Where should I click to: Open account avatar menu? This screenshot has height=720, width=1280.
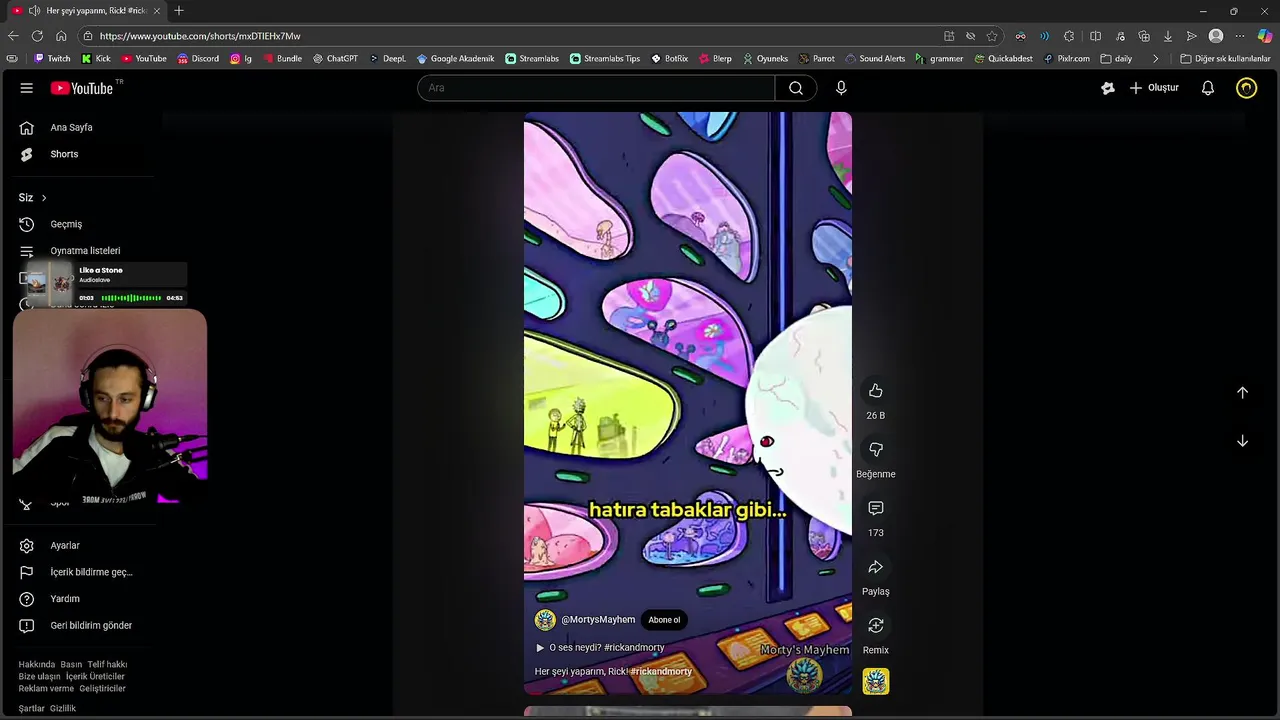(1246, 88)
